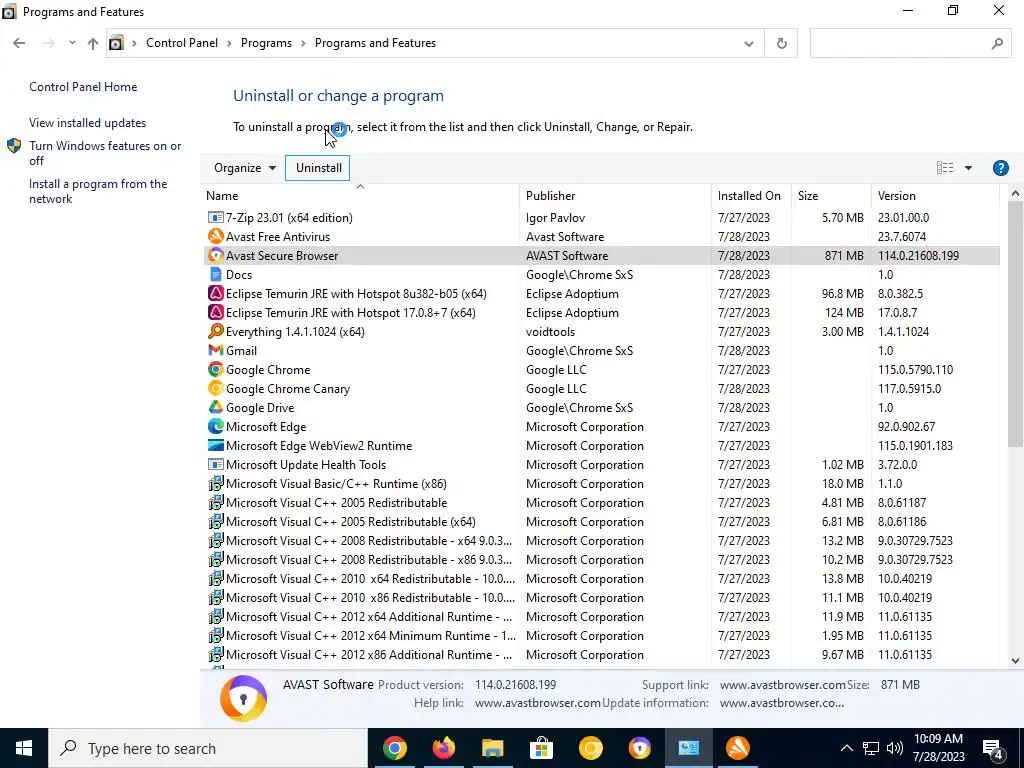Screen dimensions: 1024x768
Task: Open Chrome Canary from the taskbar
Action: pos(590,748)
